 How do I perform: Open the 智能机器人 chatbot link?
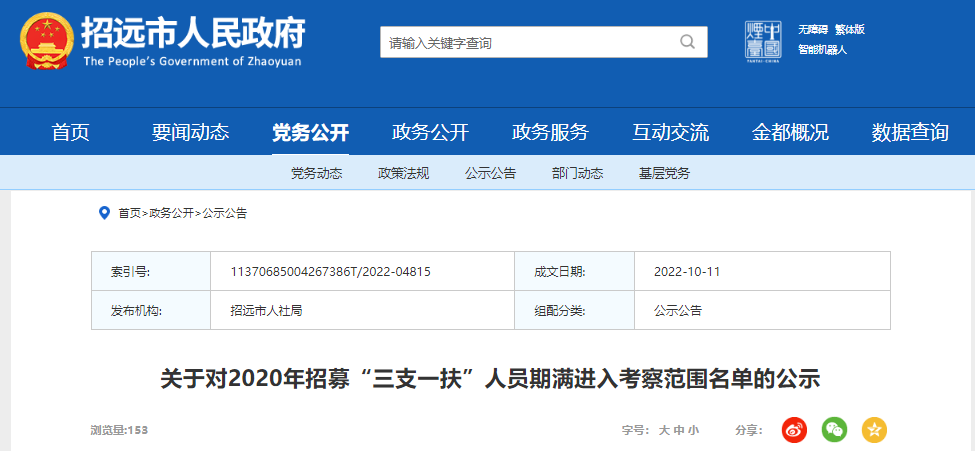pos(822,50)
